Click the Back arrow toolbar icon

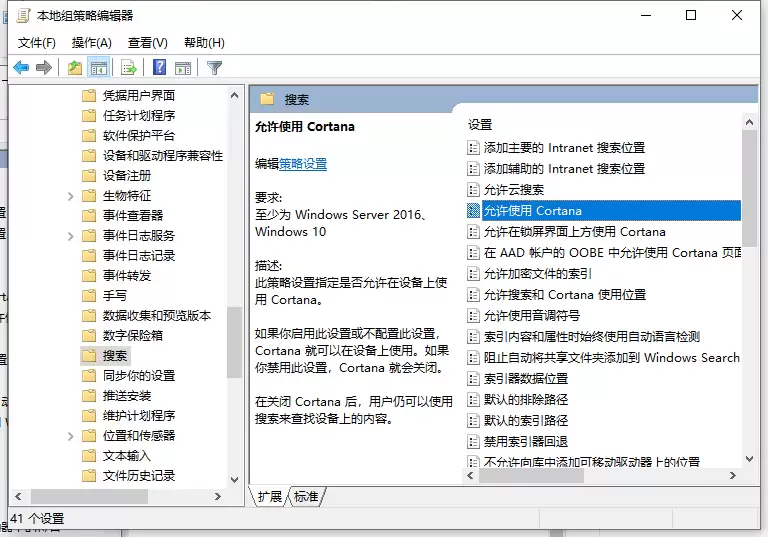(x=21, y=68)
